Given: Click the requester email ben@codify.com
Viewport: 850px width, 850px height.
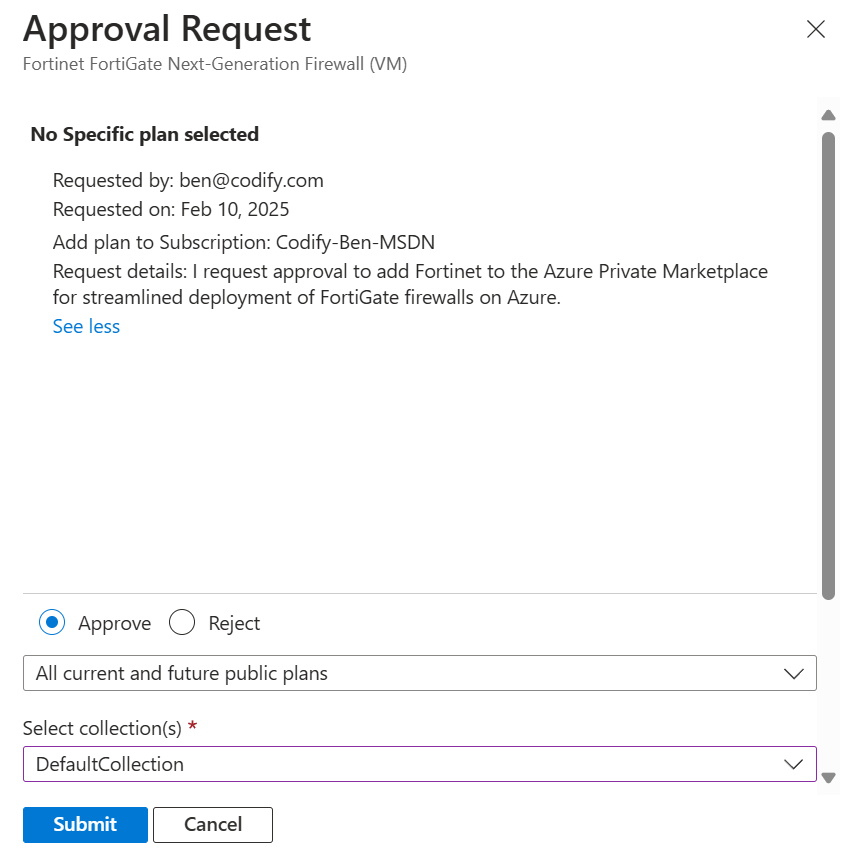Looking at the screenshot, I should click(252, 181).
